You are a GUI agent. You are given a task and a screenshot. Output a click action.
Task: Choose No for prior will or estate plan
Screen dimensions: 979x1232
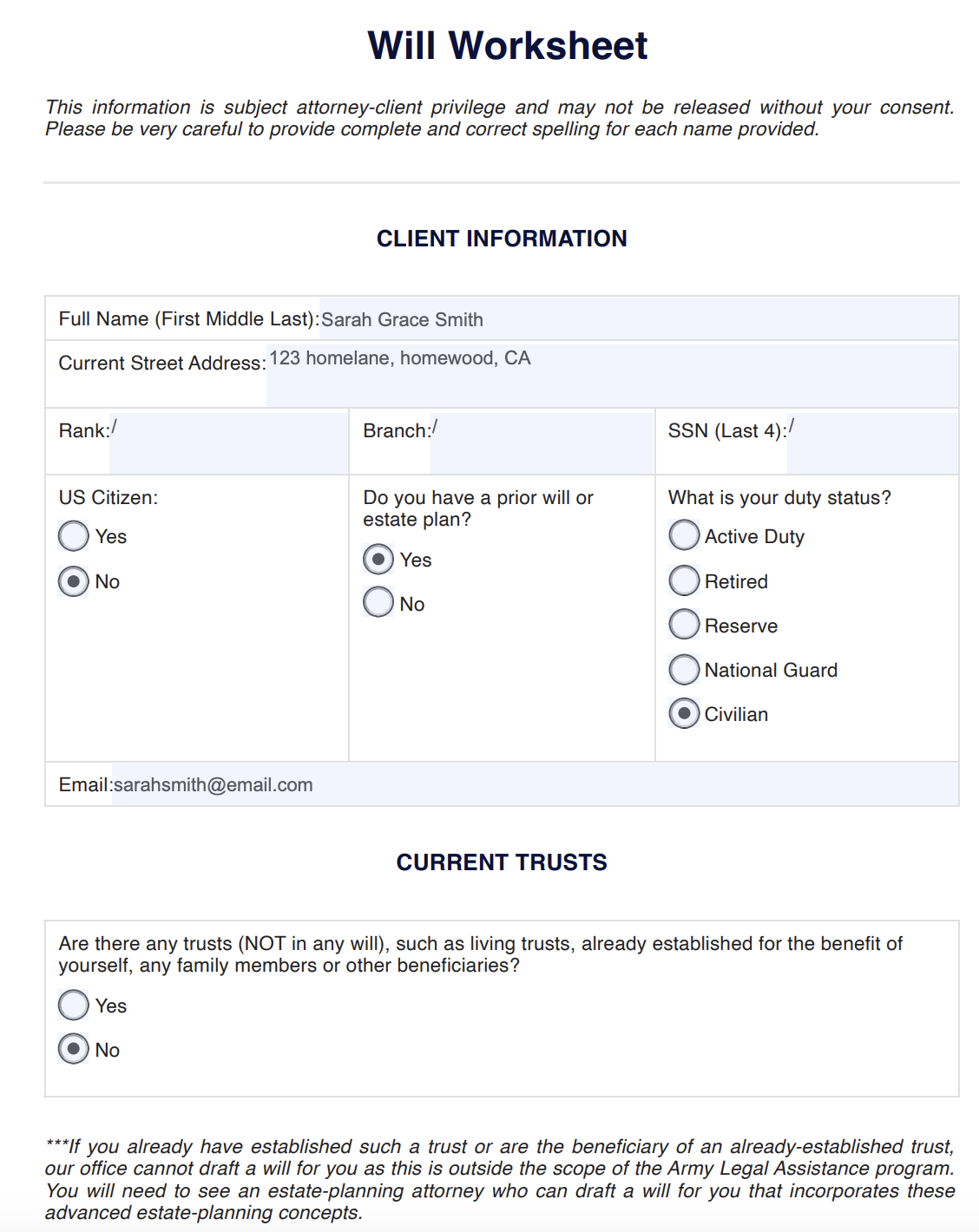378,602
